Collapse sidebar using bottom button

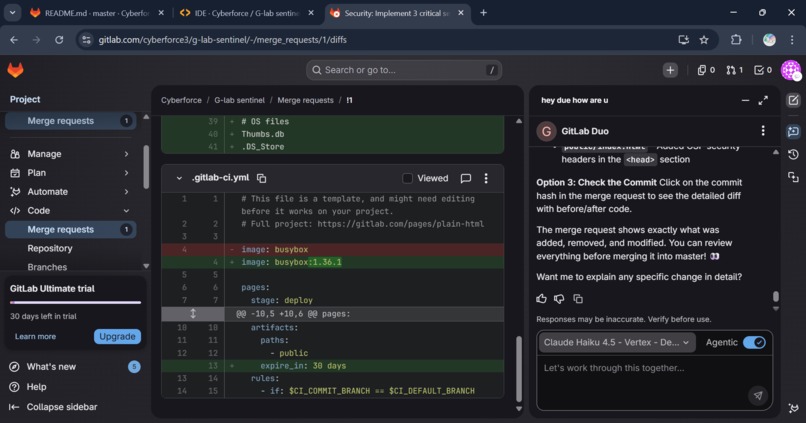(53, 407)
